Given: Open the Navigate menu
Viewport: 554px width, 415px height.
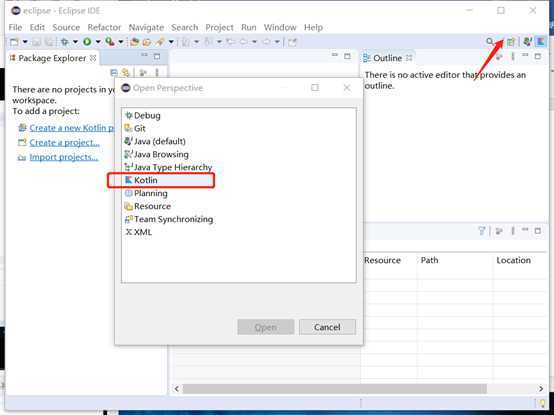Looking at the screenshot, I should [146, 27].
